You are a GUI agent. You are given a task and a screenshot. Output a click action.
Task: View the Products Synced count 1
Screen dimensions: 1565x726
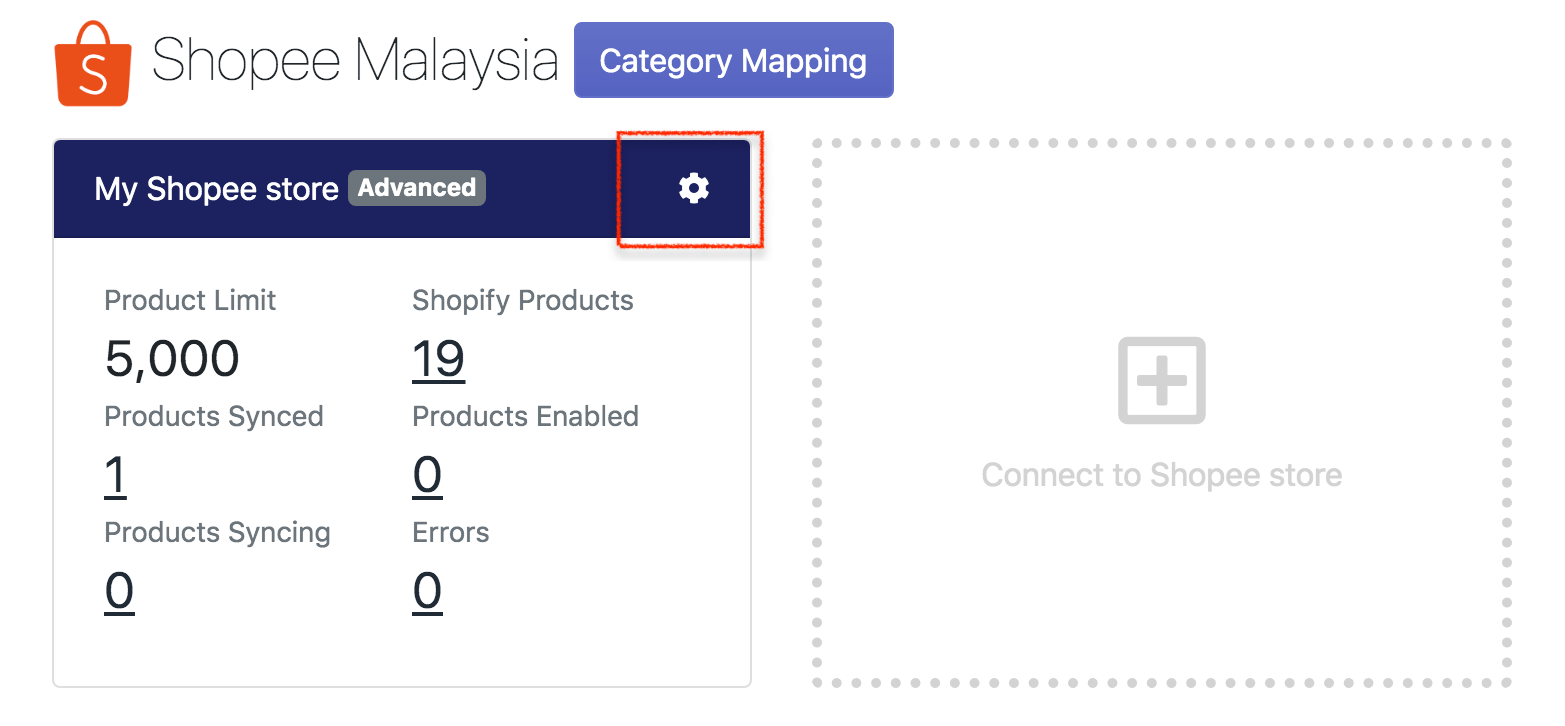click(x=115, y=475)
